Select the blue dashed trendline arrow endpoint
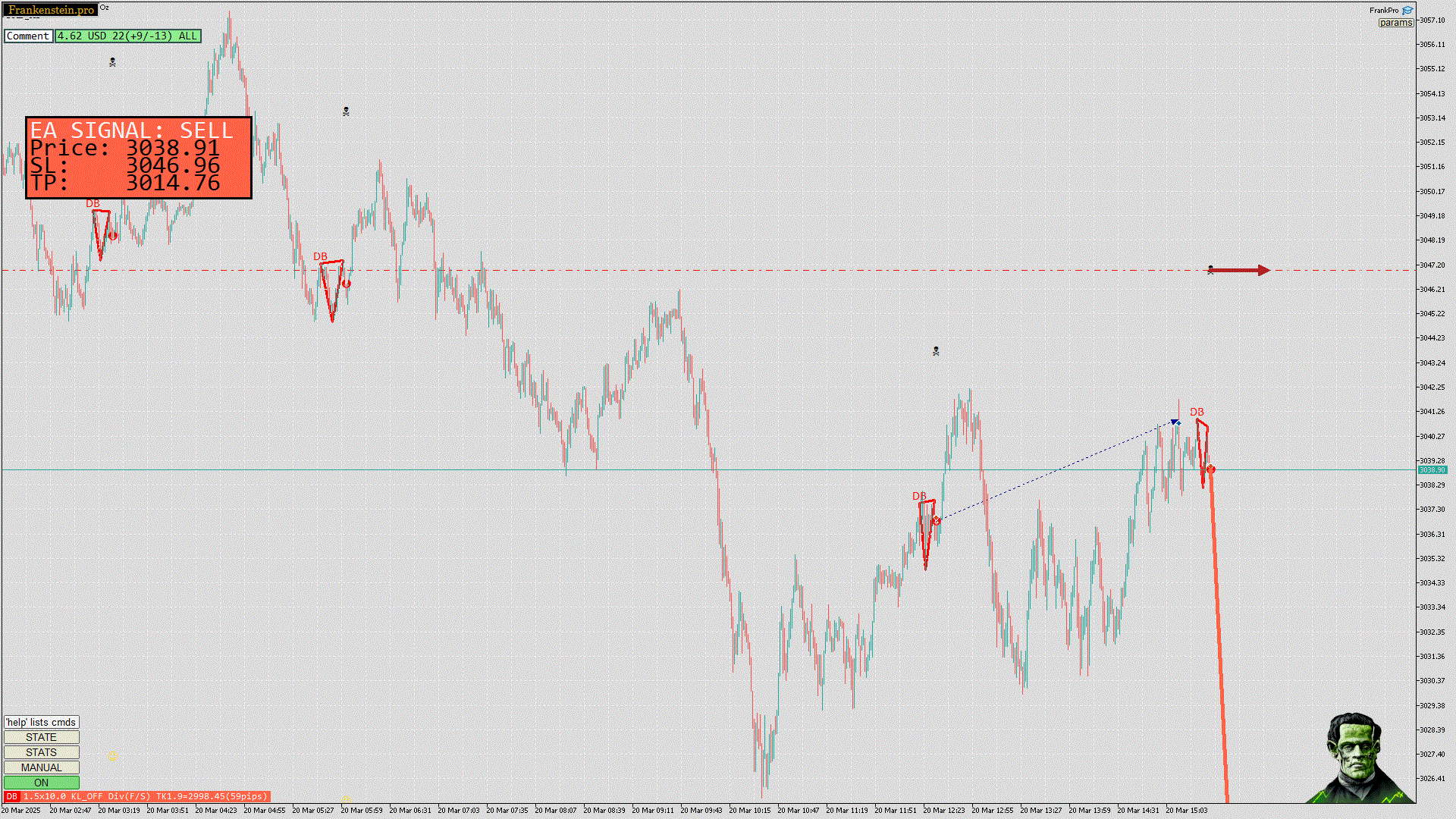This screenshot has width=1456, height=819. pos(1175,422)
